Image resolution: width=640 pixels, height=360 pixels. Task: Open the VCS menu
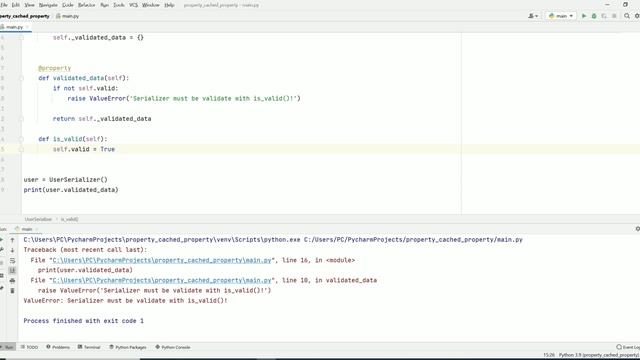(133, 5)
